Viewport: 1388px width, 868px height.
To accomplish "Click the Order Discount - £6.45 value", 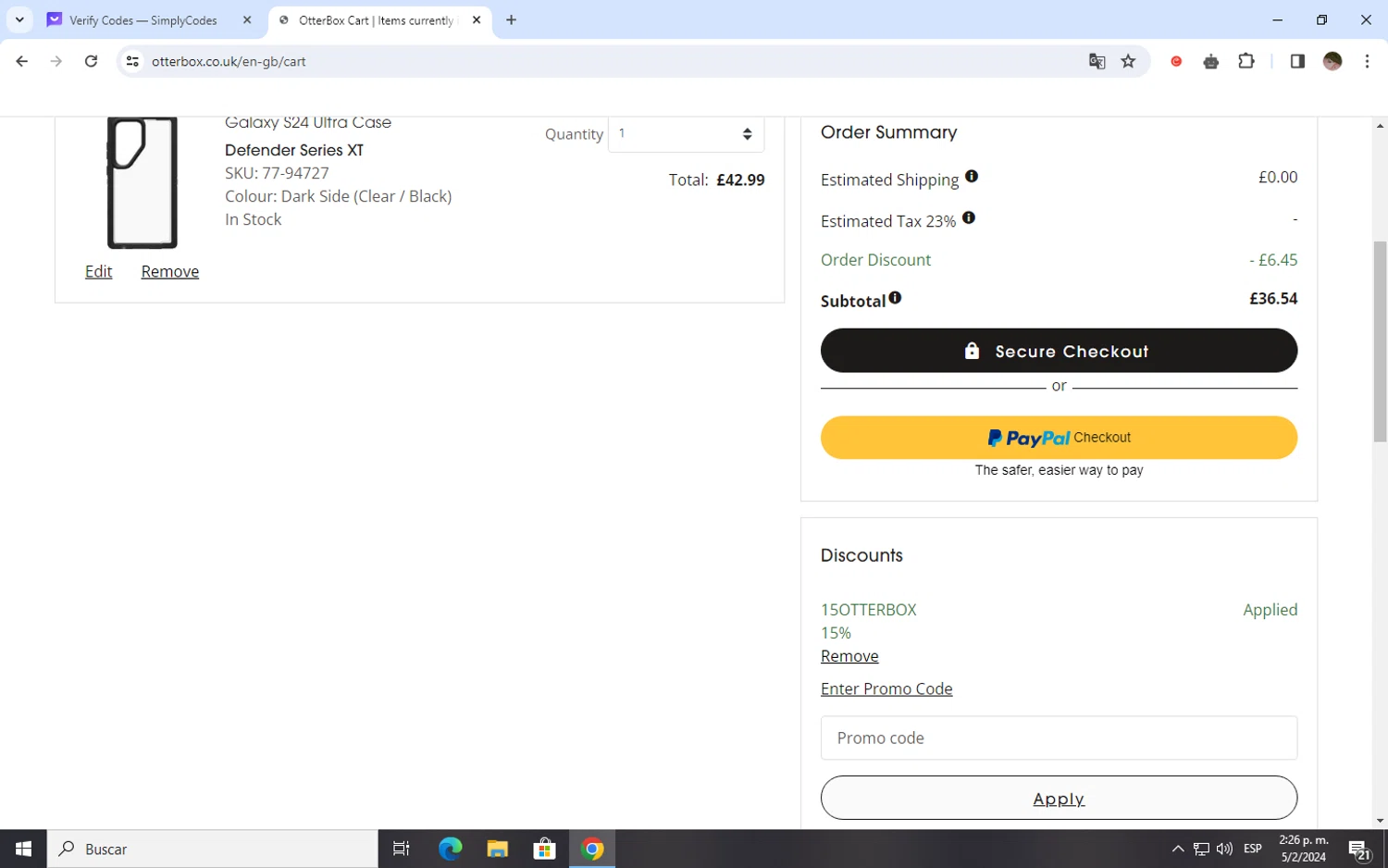I will pos(1273,260).
